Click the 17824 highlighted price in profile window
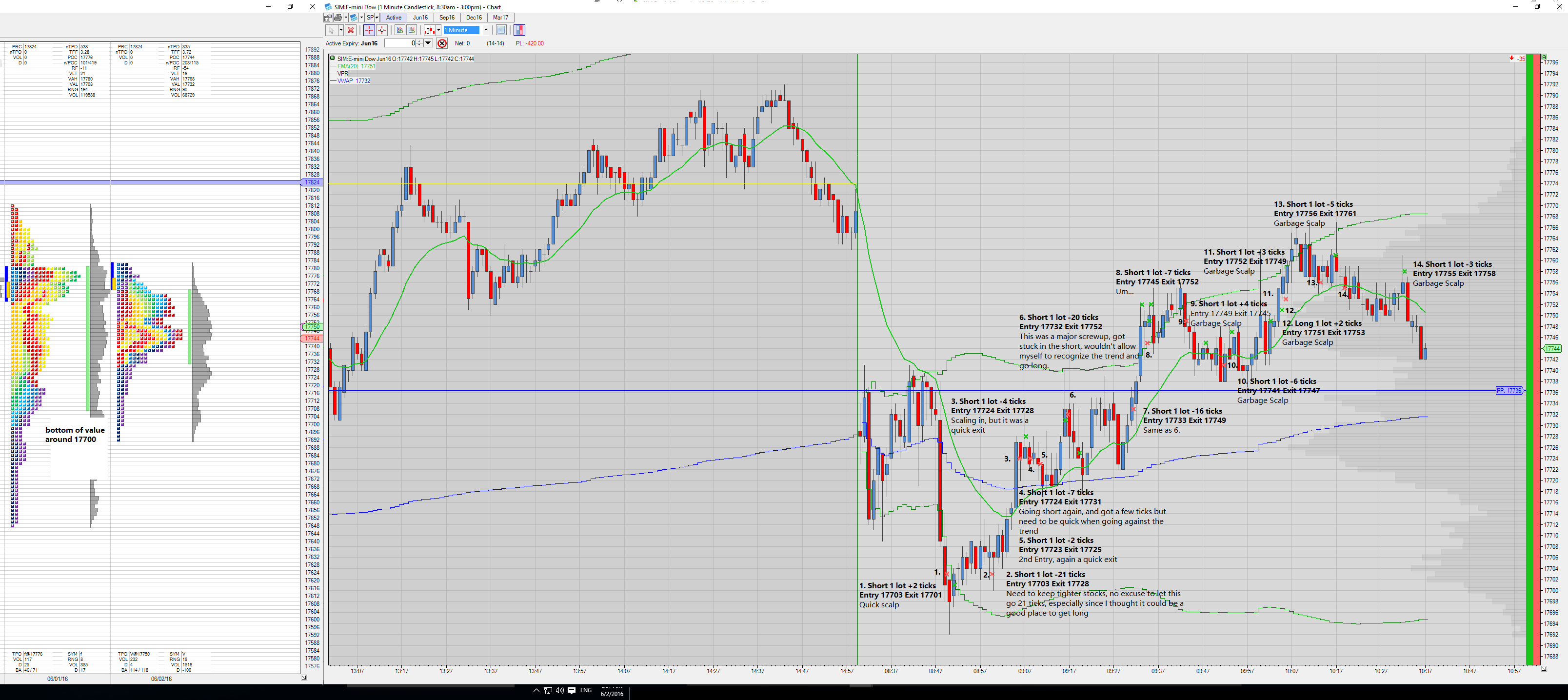Viewport: 1568px width, 700px height. pyautogui.click(x=312, y=182)
